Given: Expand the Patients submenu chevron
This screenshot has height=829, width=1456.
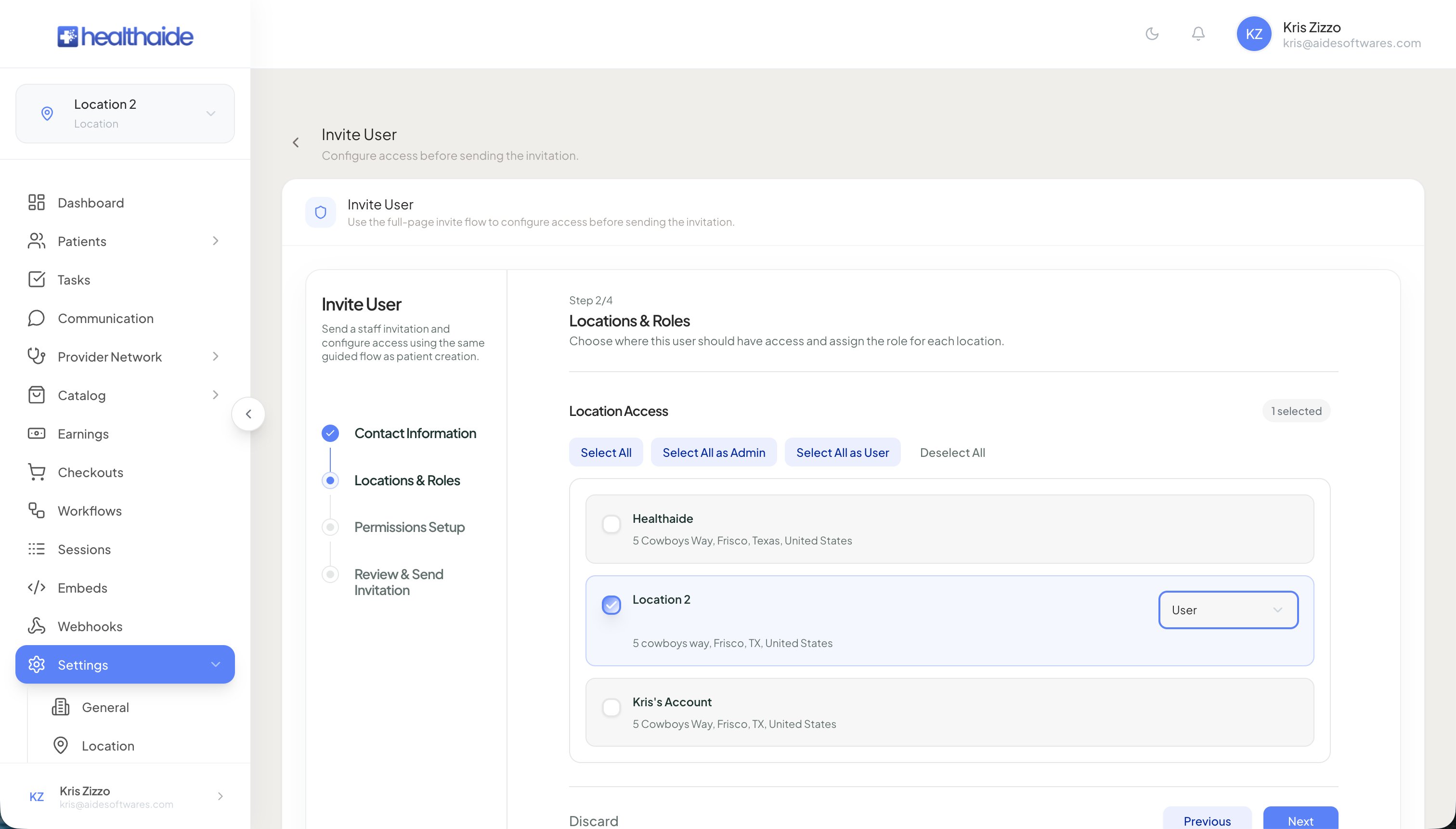Looking at the screenshot, I should pos(215,241).
